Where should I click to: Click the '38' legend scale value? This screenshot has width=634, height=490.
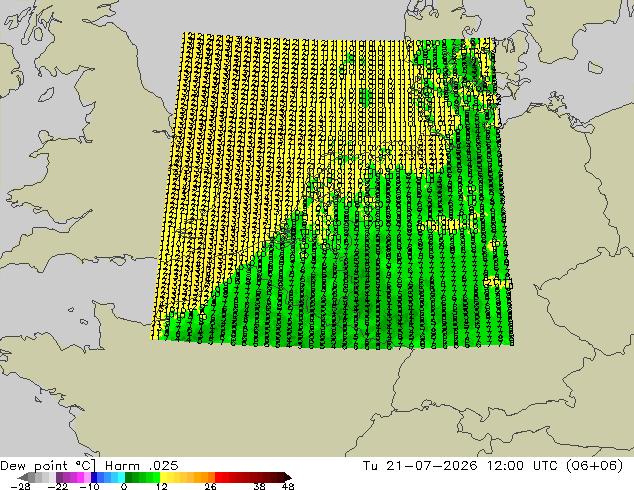[x=260, y=486]
